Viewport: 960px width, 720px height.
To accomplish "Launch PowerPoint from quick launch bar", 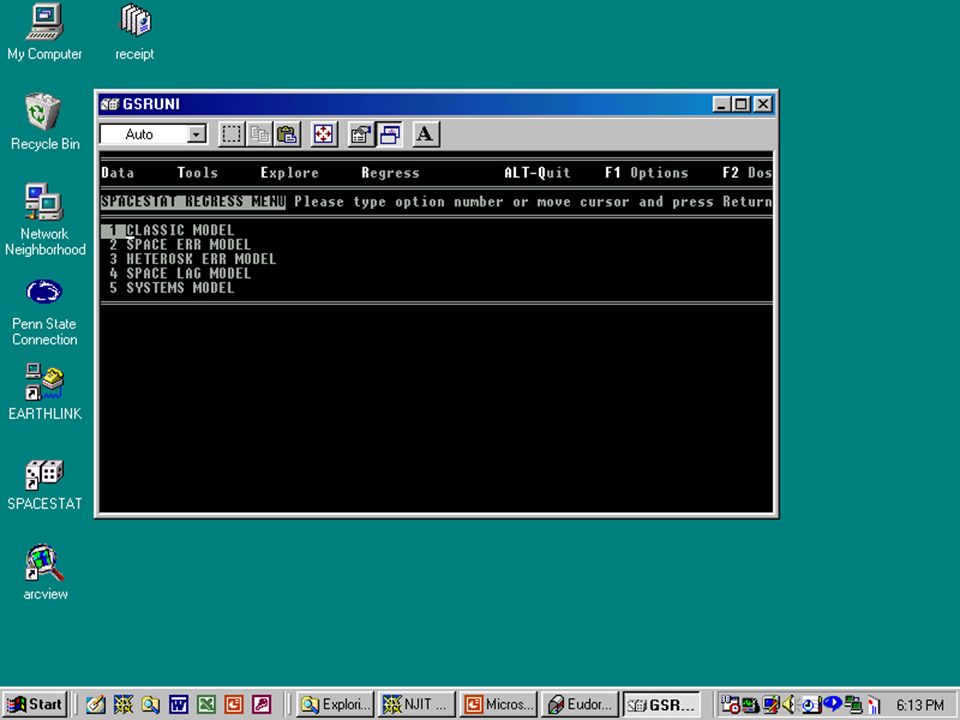I will pyautogui.click(x=234, y=705).
